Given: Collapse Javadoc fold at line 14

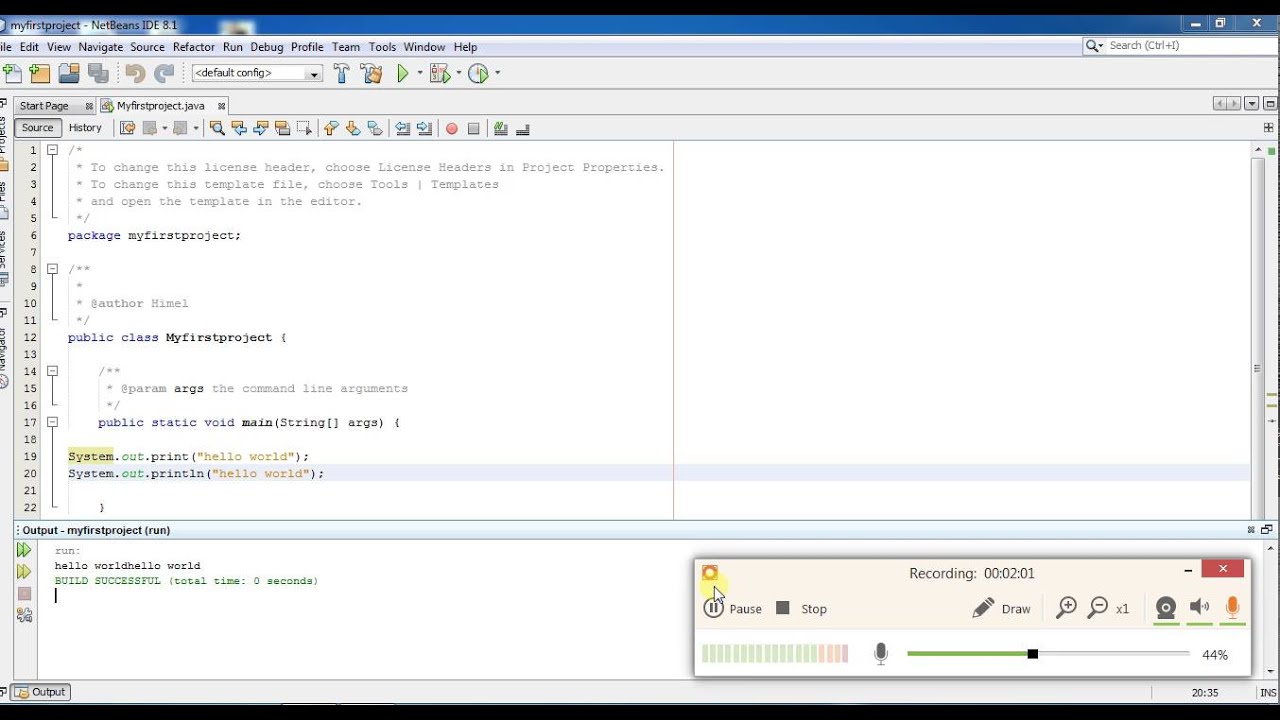Looking at the screenshot, I should click(52, 371).
